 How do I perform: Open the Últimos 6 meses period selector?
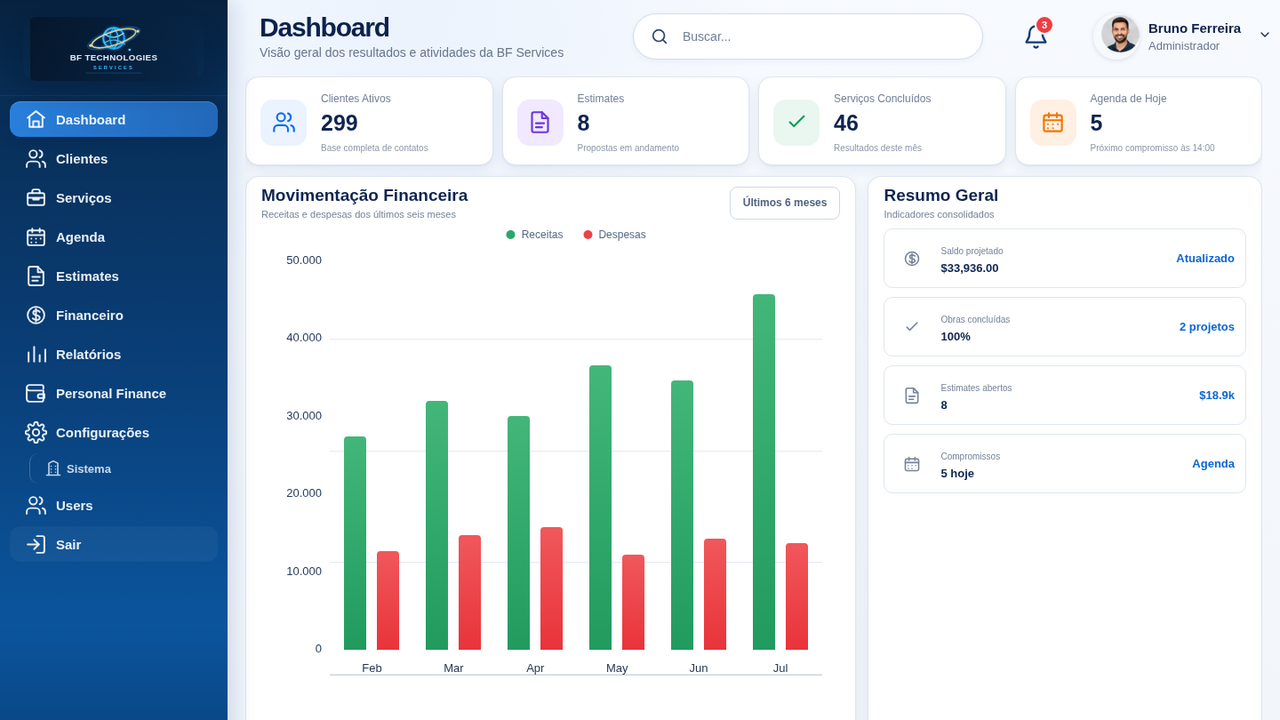pos(785,203)
